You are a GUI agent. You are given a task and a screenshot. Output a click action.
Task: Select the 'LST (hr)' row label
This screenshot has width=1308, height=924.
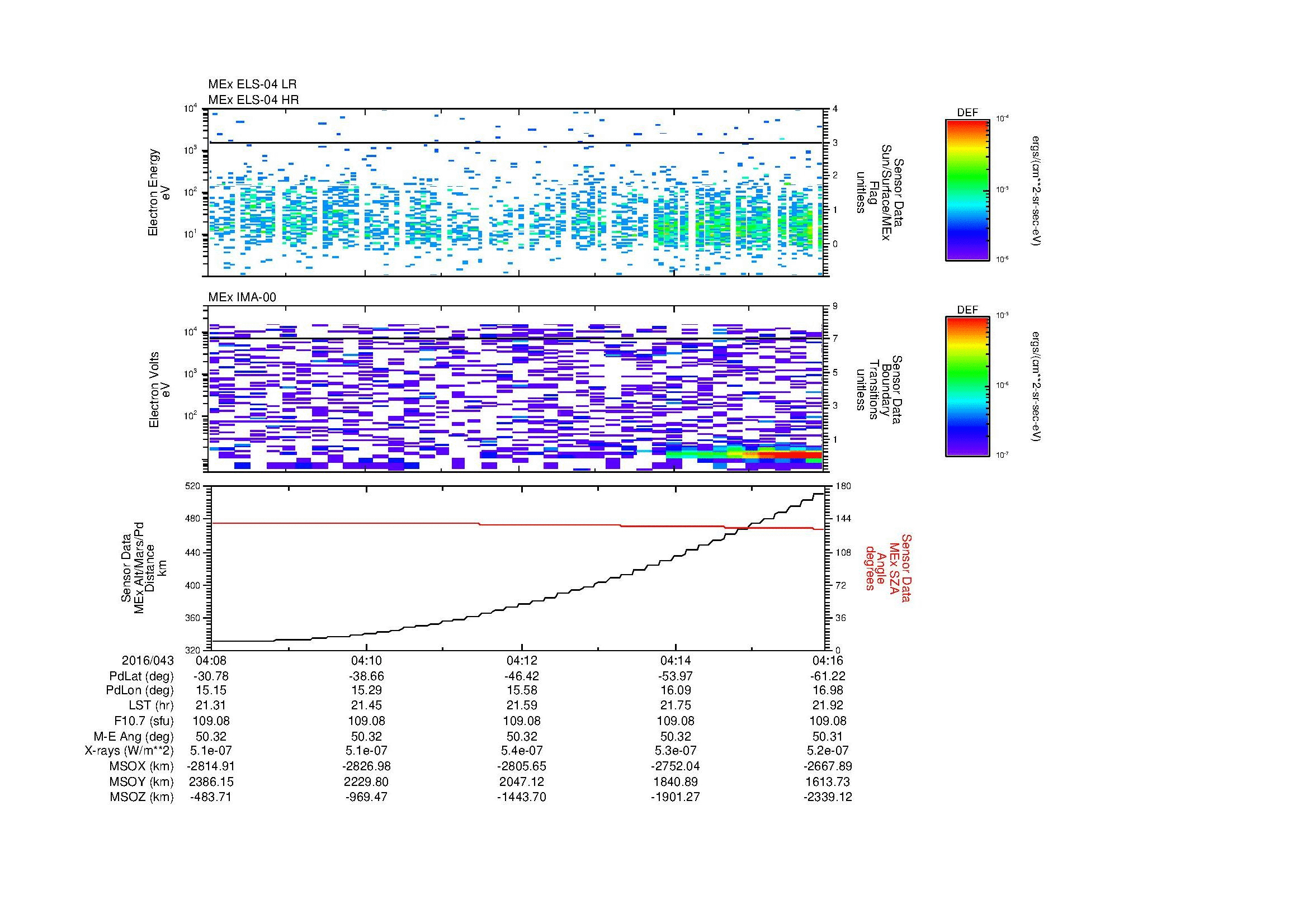(x=151, y=705)
